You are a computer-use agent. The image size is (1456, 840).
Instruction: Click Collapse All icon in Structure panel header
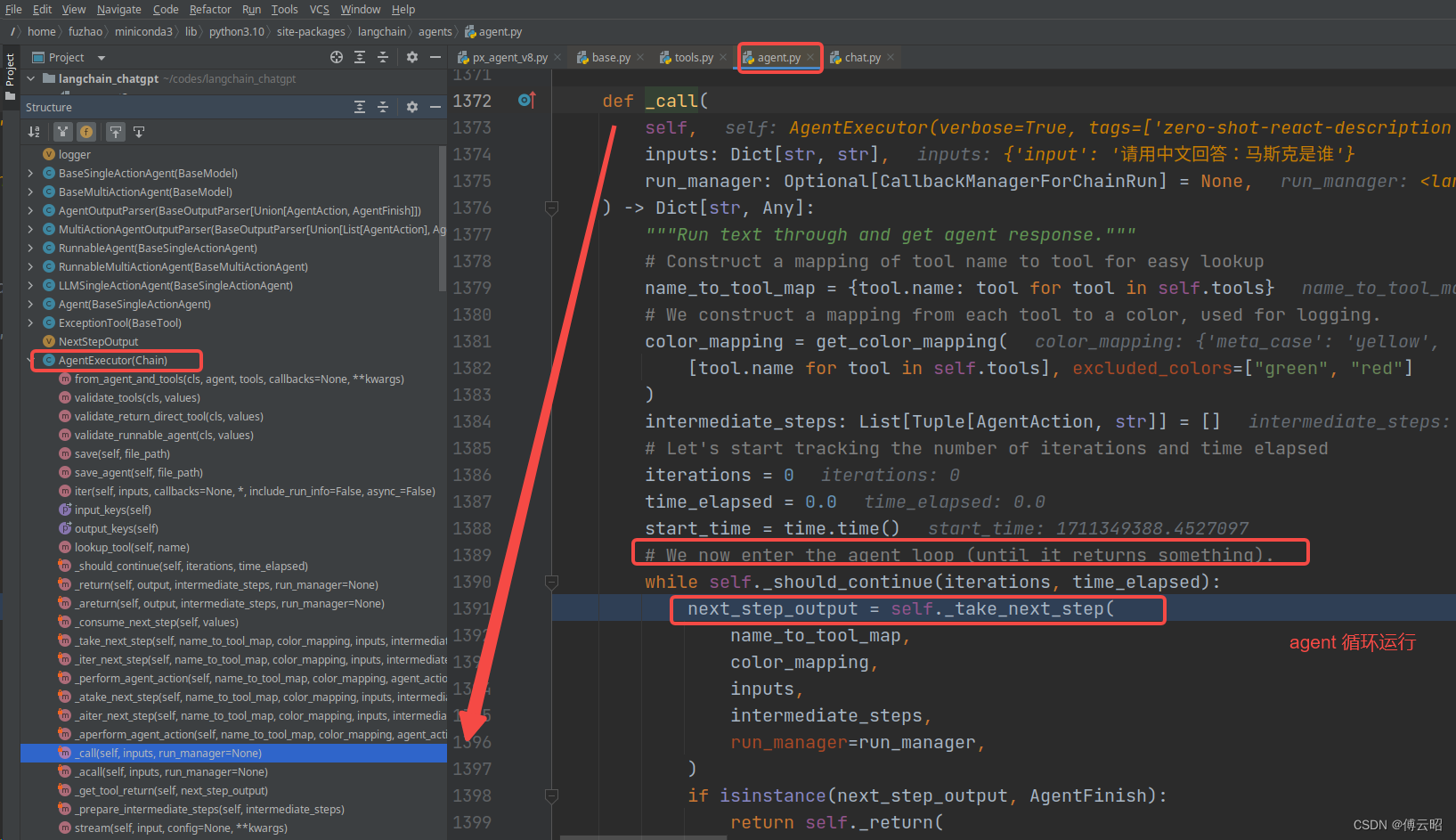pos(383,107)
